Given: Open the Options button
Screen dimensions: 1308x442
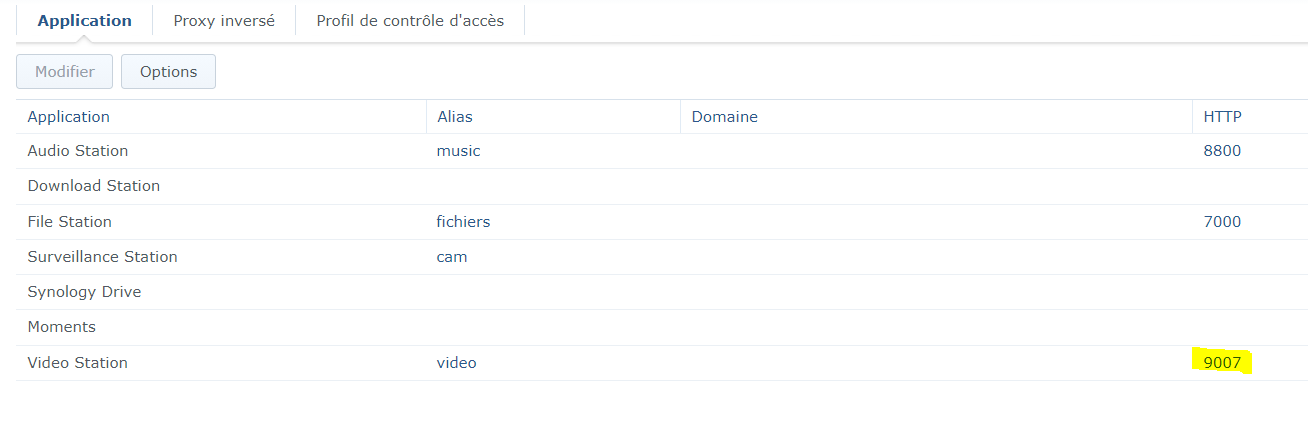Looking at the screenshot, I should (x=168, y=72).
